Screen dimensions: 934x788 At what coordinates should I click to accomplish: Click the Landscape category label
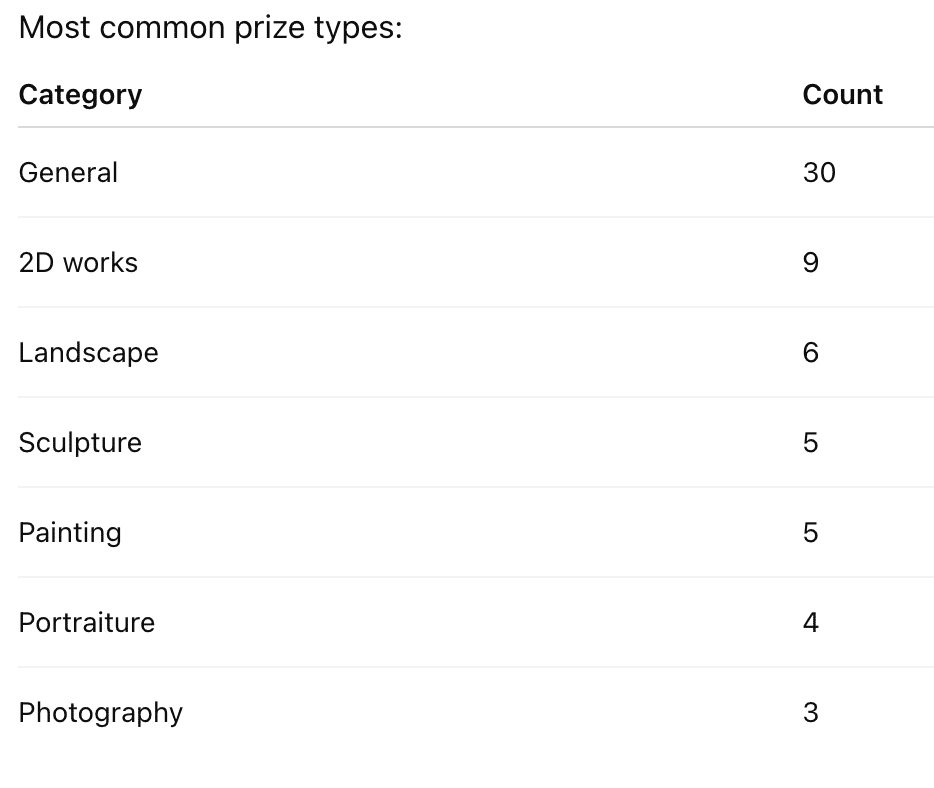pos(88,353)
